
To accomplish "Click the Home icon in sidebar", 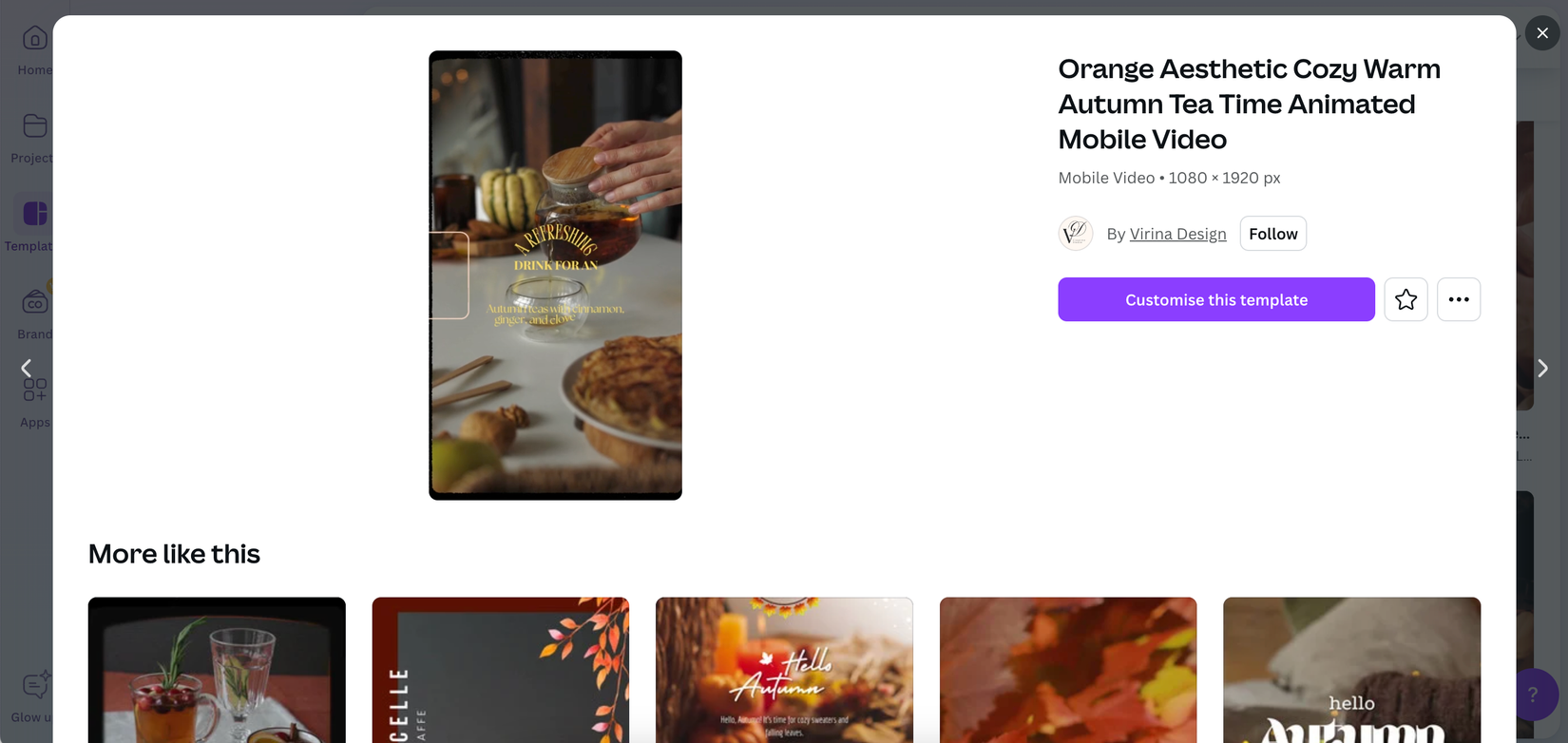I will pyautogui.click(x=34, y=39).
